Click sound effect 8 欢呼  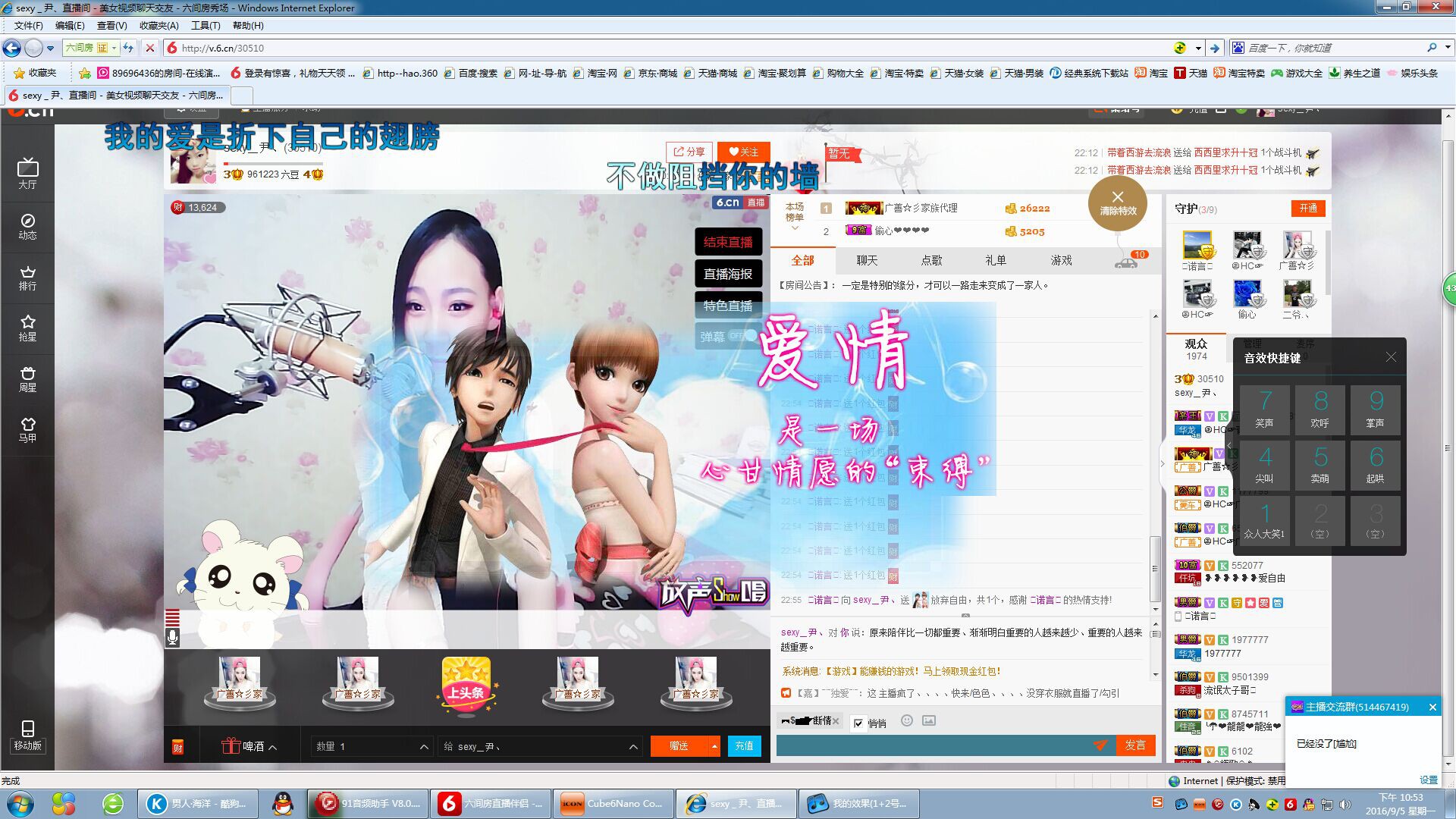1320,409
